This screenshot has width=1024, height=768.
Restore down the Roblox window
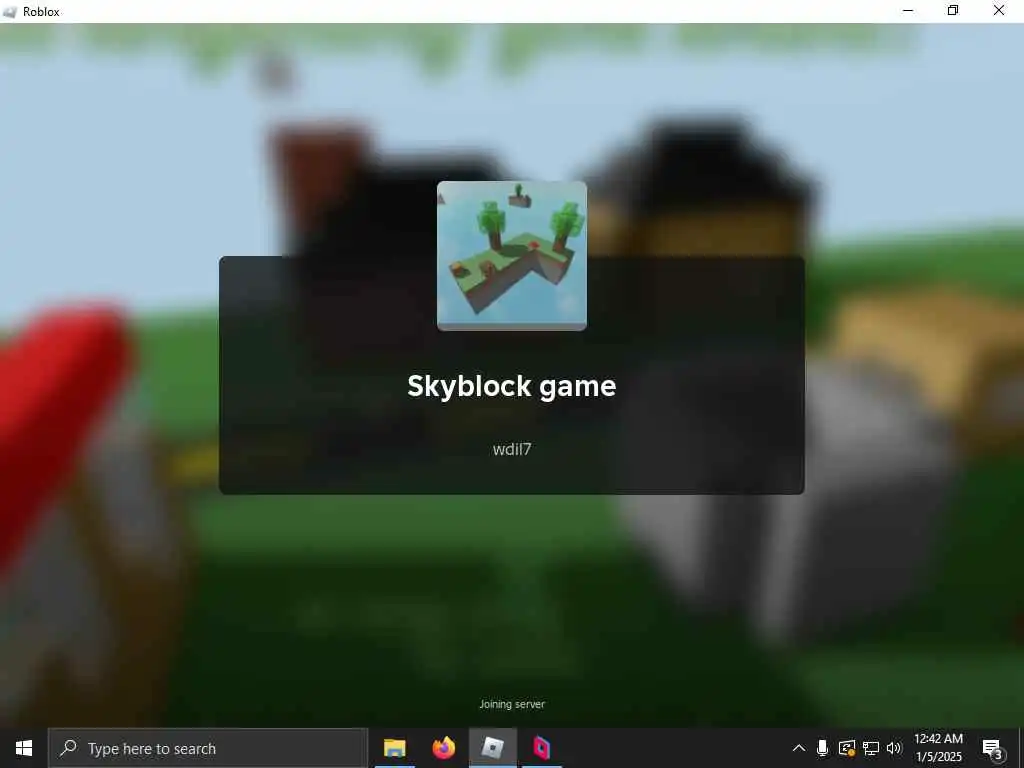pyautogui.click(x=953, y=11)
